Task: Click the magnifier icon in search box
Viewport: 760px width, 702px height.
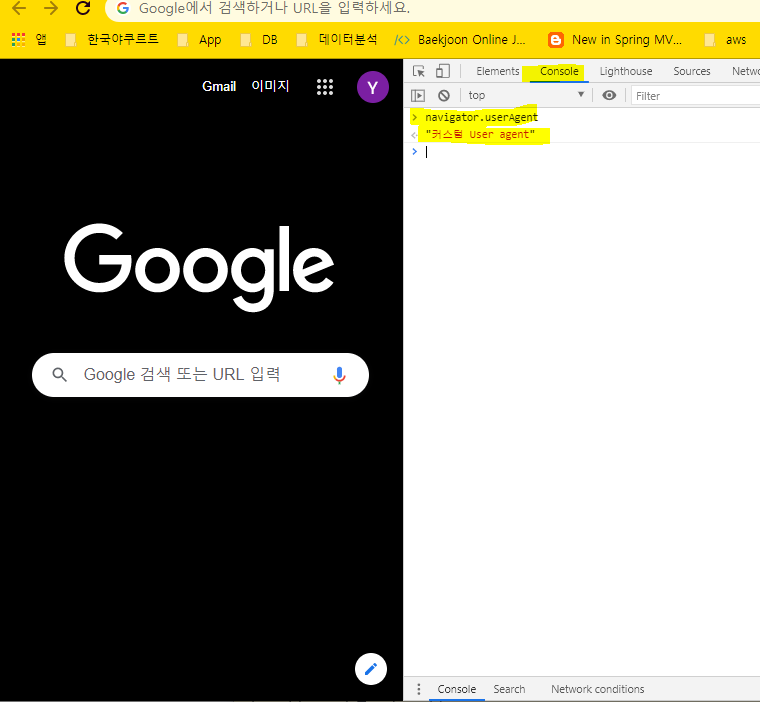Action: click(x=60, y=375)
